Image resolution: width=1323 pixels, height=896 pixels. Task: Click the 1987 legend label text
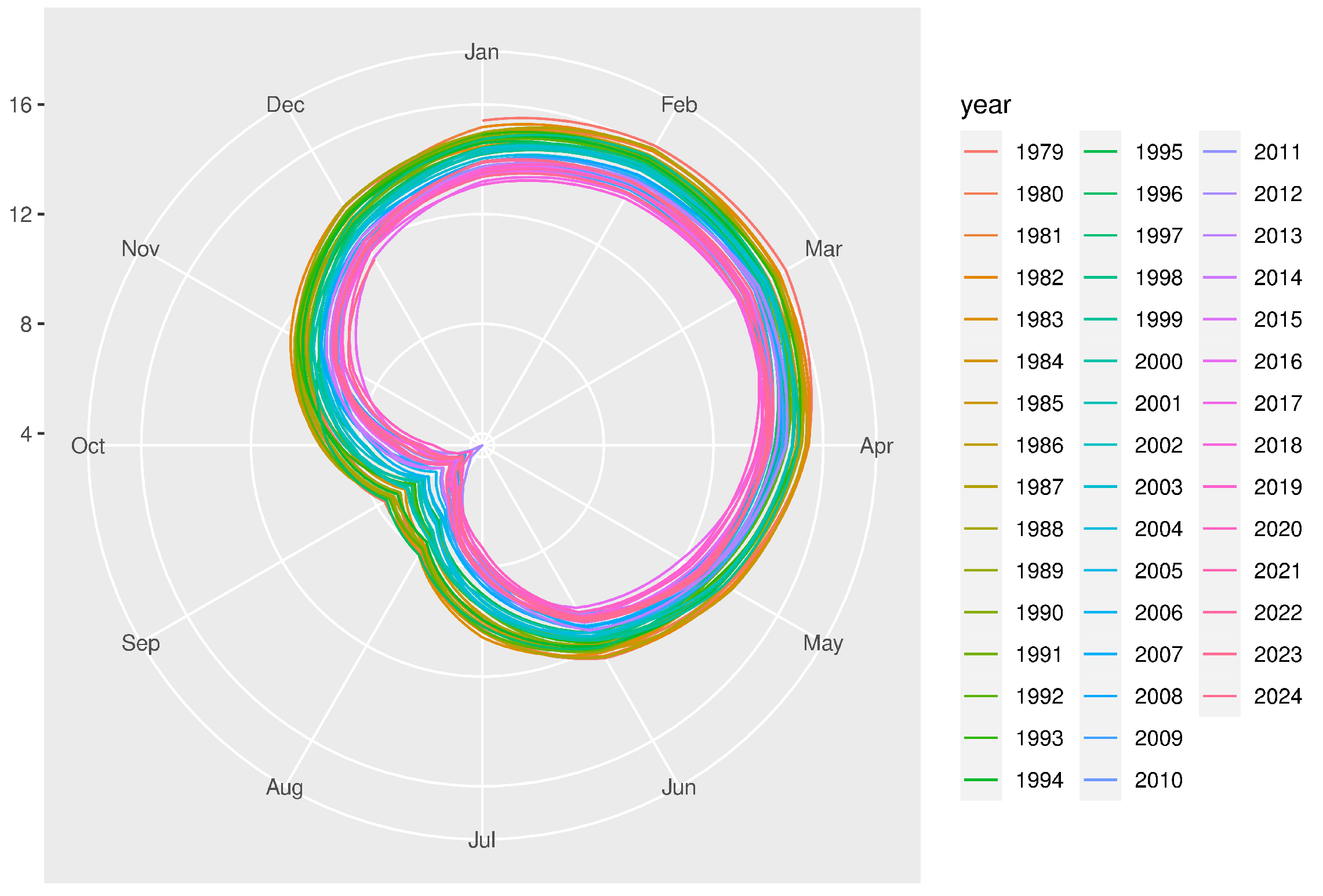click(1039, 487)
